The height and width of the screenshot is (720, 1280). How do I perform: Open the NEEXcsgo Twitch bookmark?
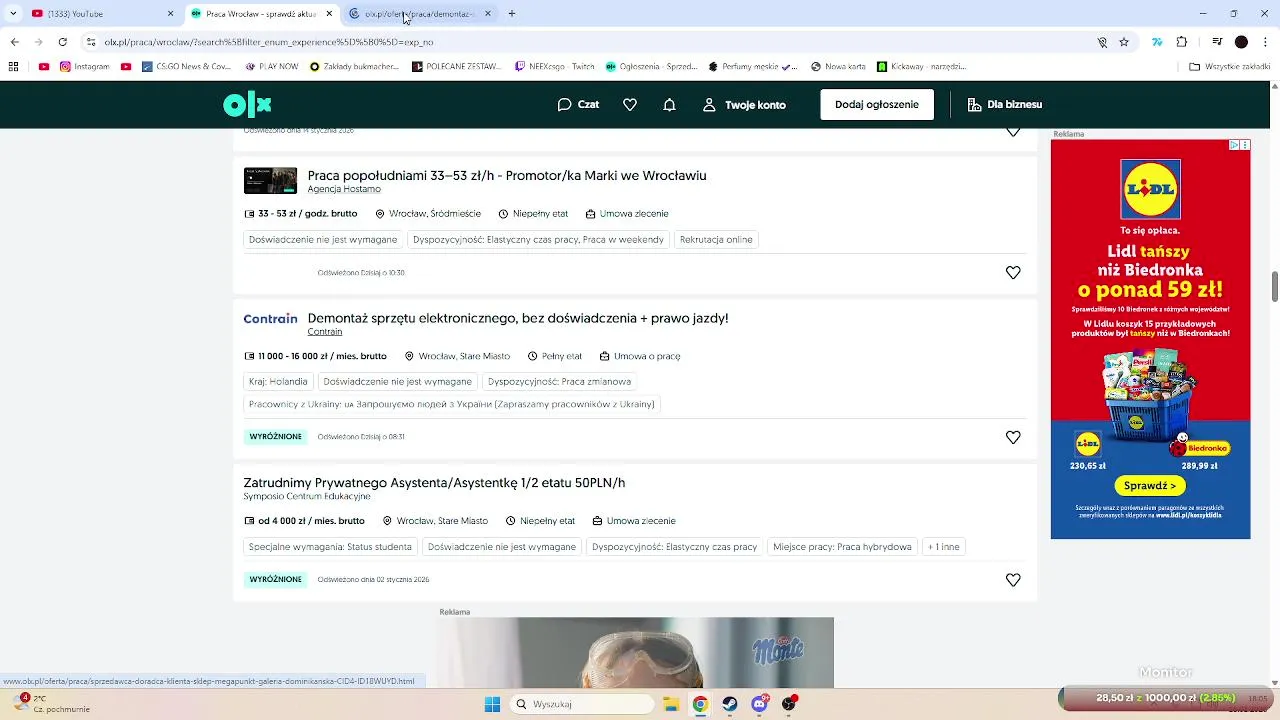[x=555, y=67]
